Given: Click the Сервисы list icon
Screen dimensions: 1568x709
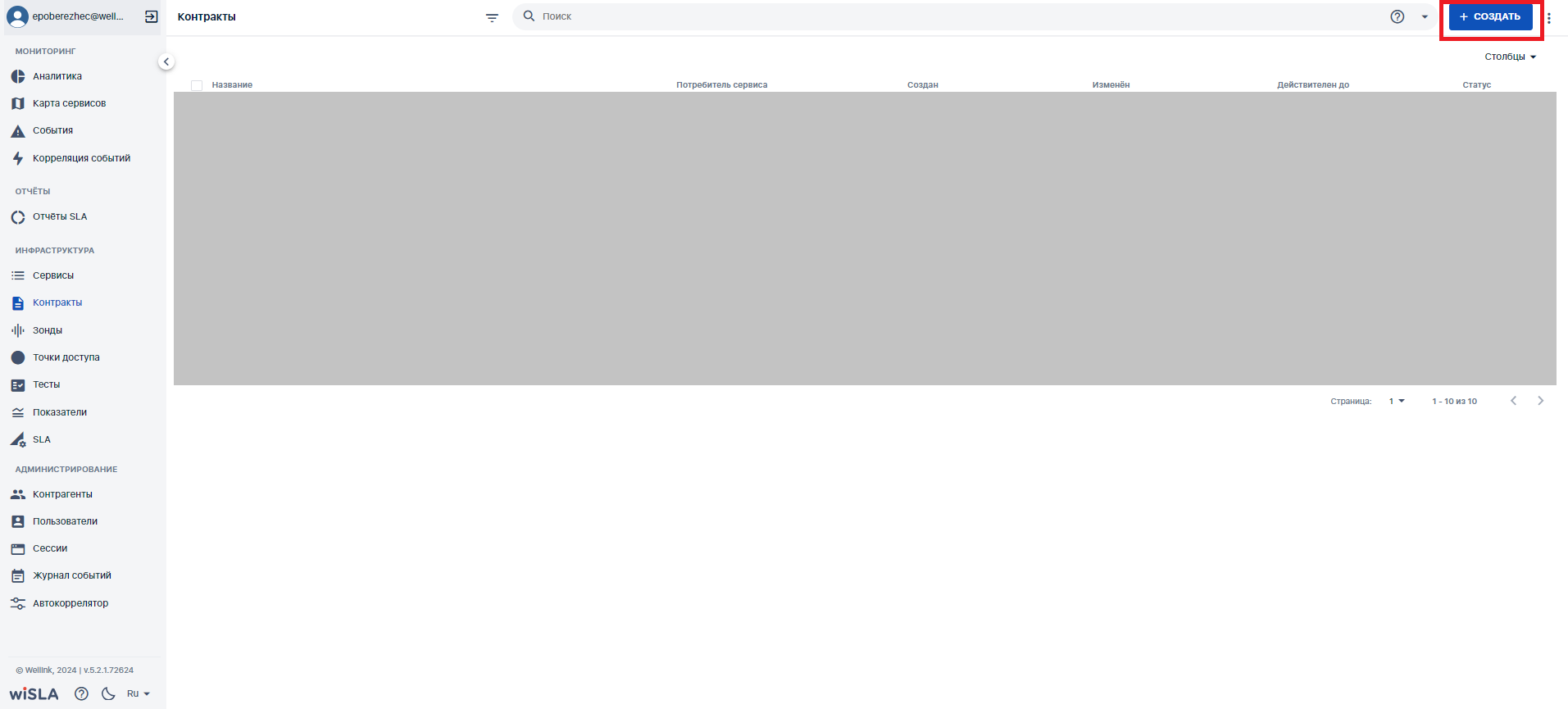Looking at the screenshot, I should click(x=18, y=275).
